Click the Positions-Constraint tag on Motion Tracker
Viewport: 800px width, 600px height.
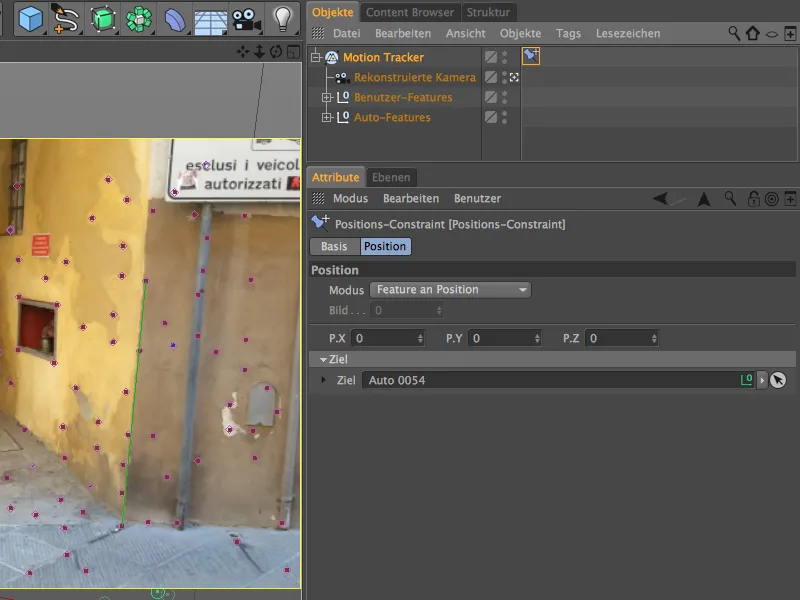click(x=530, y=57)
